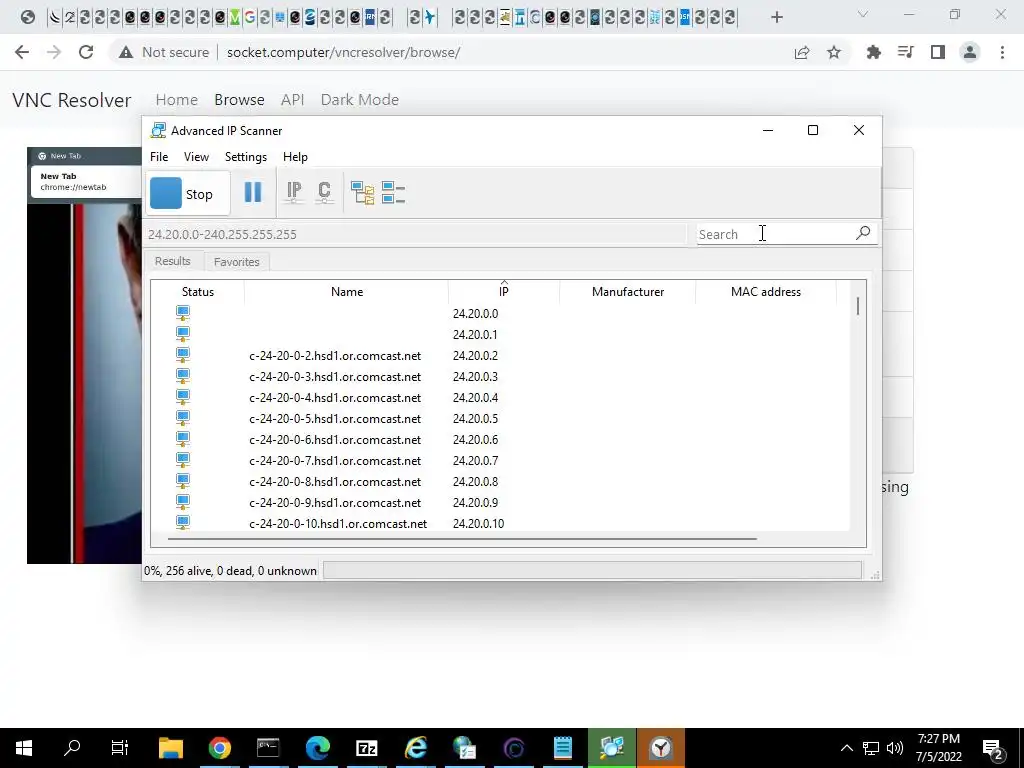1024x768 pixels.
Task: Pause the scan with the pause icon
Action: pos(253,193)
